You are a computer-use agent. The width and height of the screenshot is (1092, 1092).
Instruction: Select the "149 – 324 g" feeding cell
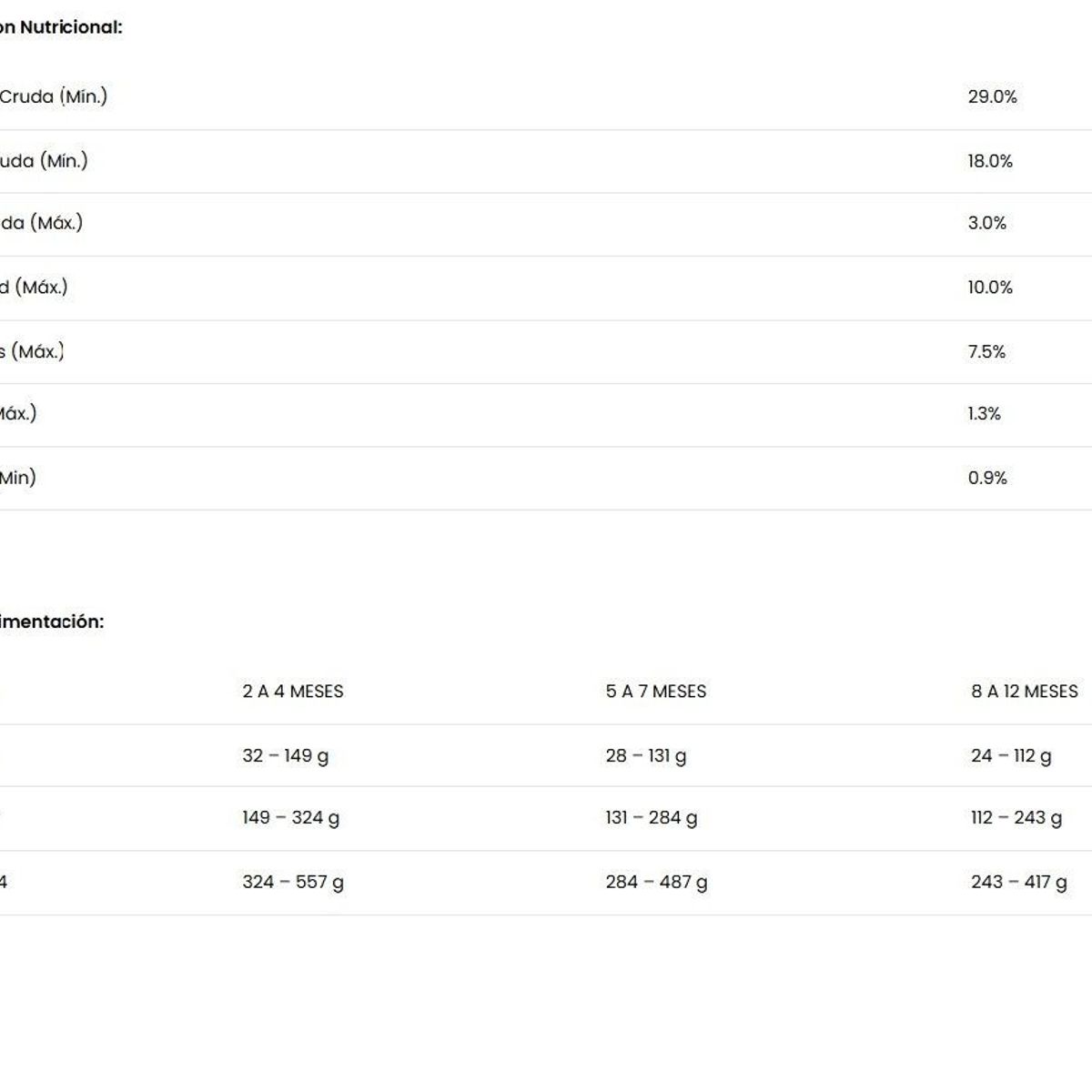click(x=291, y=818)
